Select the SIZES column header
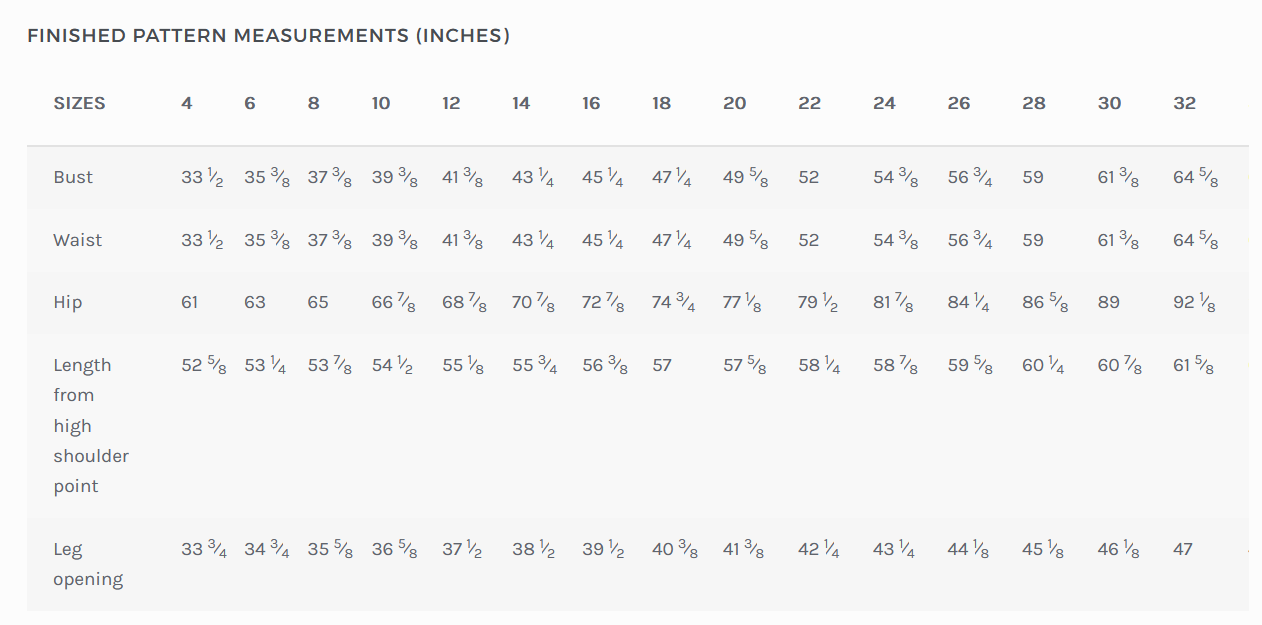The width and height of the screenshot is (1262, 625). pos(79,103)
